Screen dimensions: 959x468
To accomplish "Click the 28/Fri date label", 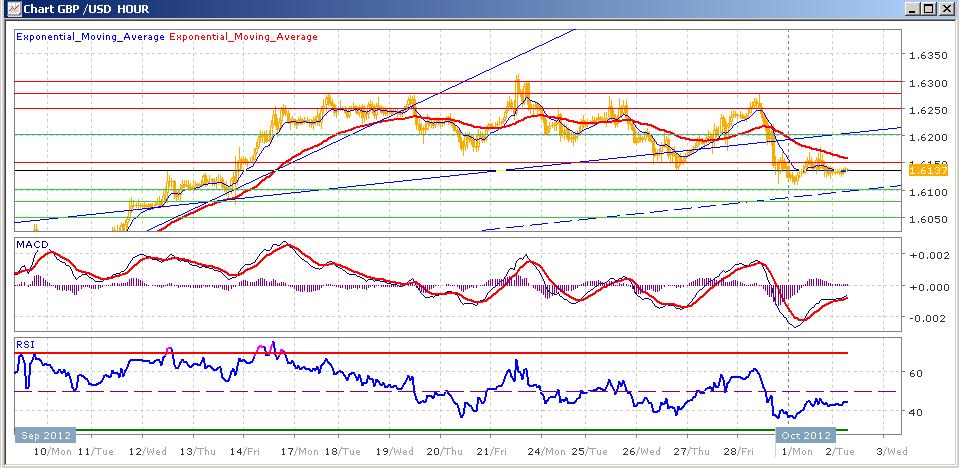I will 739,451.
